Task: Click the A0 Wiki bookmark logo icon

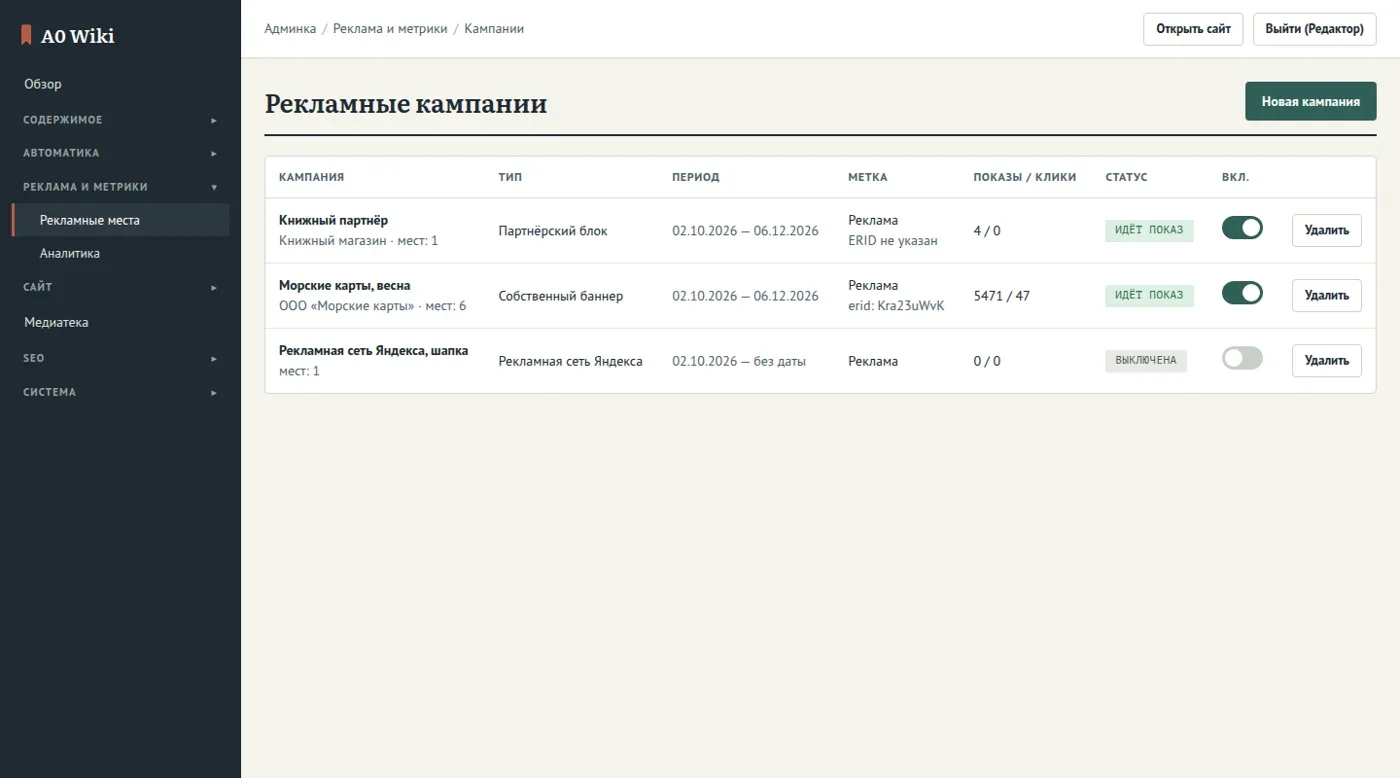Action: [26, 36]
